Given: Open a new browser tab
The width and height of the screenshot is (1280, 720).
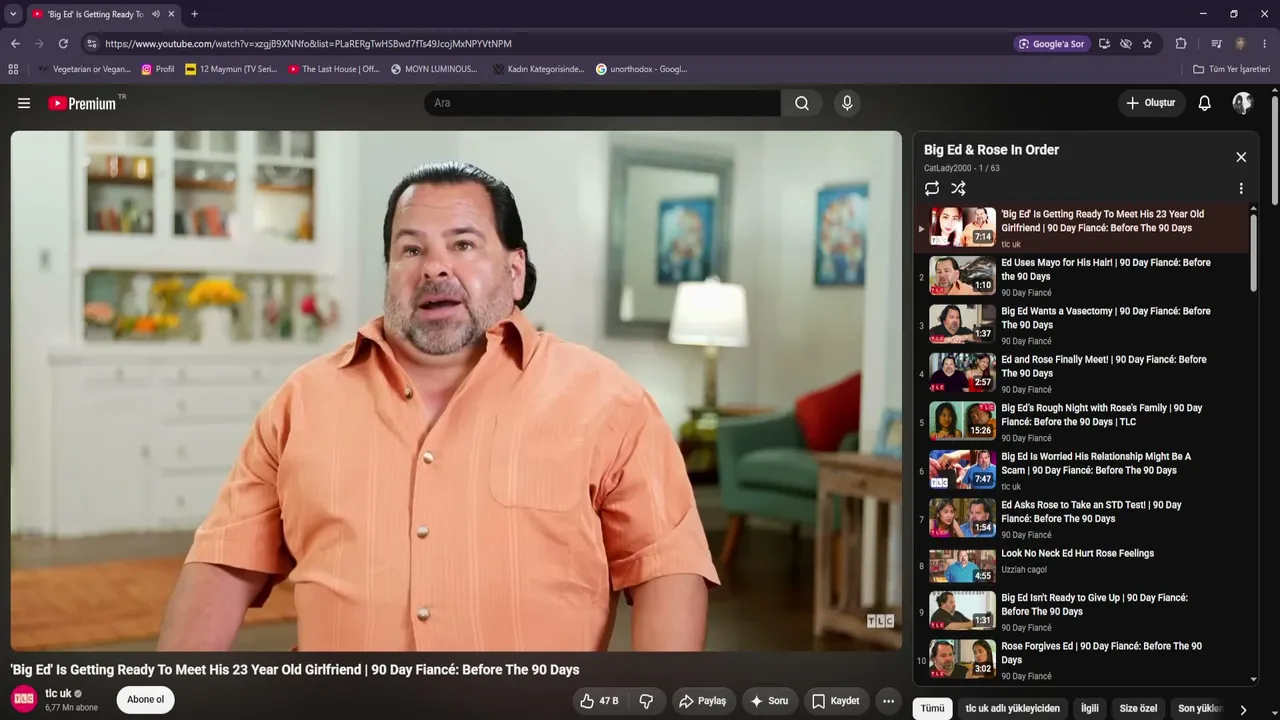Looking at the screenshot, I should pyautogui.click(x=194, y=14).
